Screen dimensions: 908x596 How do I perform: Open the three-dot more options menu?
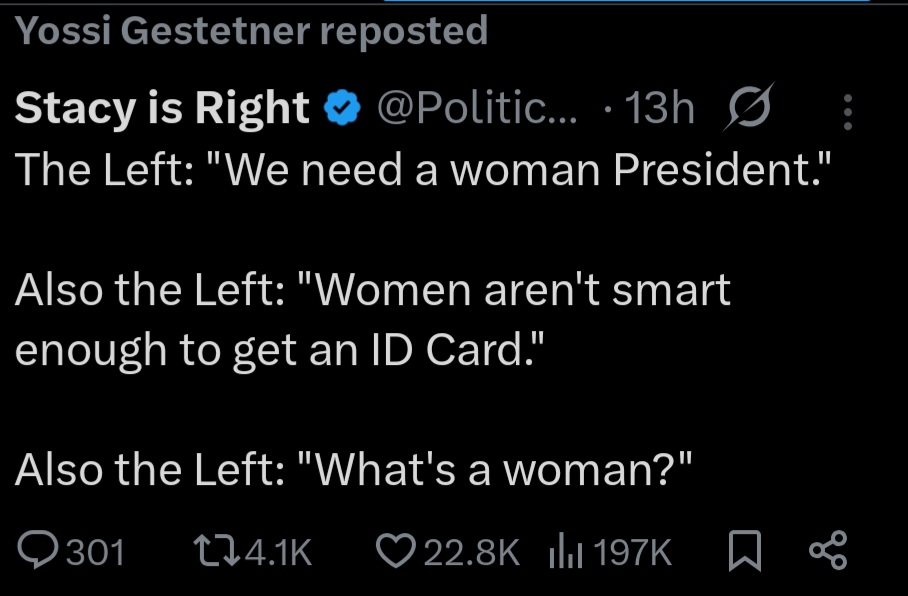click(x=847, y=112)
